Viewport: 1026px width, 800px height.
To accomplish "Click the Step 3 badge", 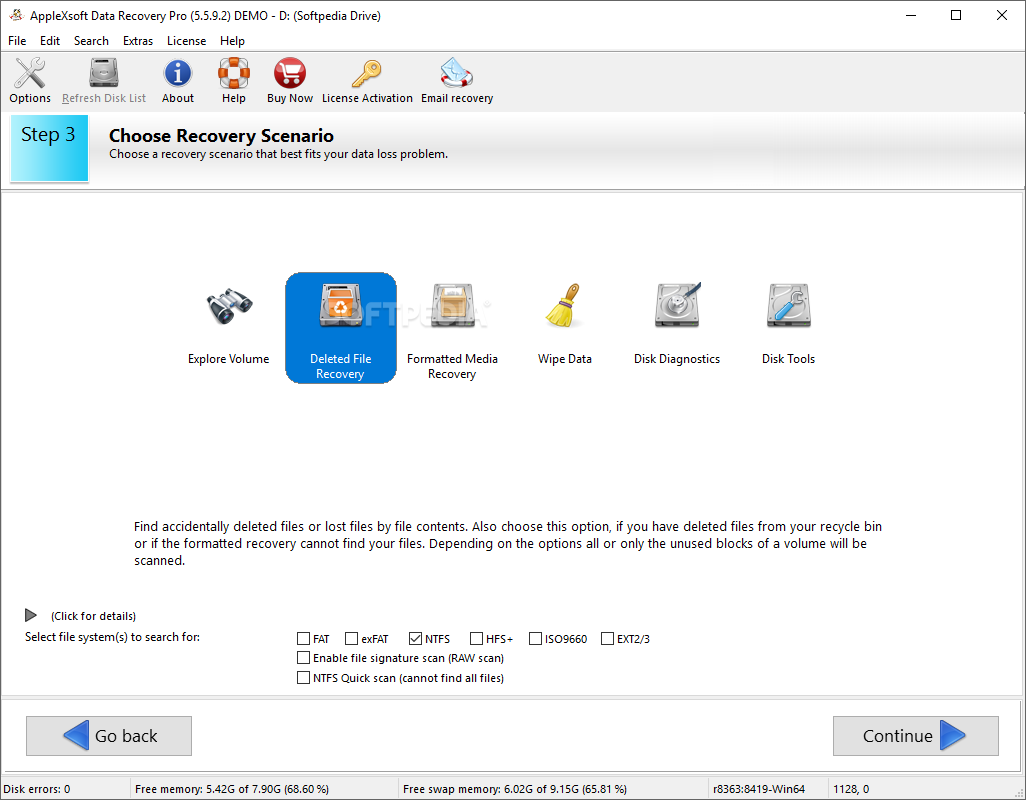I will (x=49, y=148).
